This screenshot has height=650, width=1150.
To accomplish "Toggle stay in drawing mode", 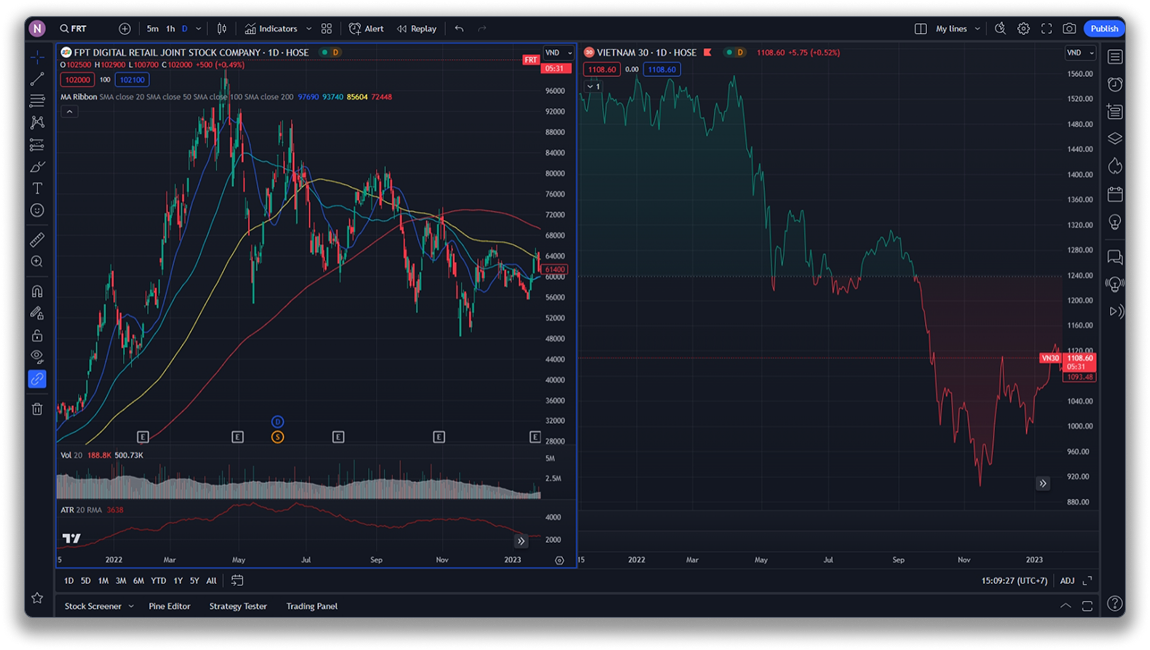I will pyautogui.click(x=37, y=313).
